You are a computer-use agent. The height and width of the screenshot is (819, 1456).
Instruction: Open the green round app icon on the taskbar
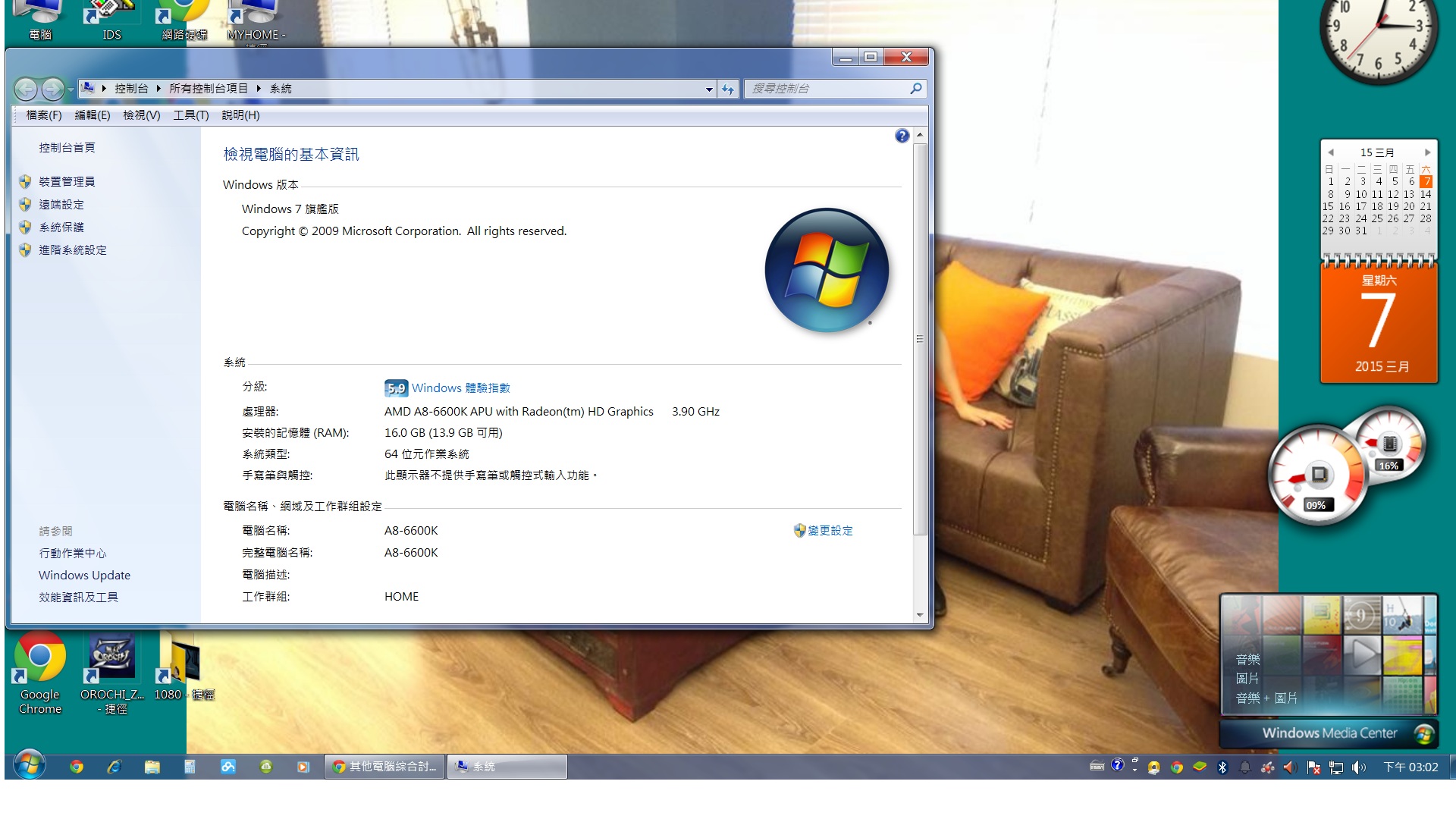pos(265,767)
